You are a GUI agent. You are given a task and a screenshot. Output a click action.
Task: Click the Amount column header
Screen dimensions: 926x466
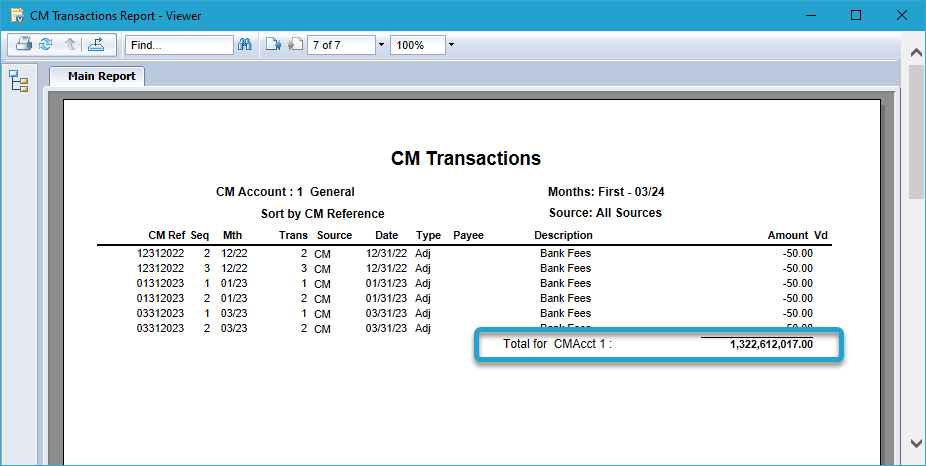pyautogui.click(x=788, y=235)
